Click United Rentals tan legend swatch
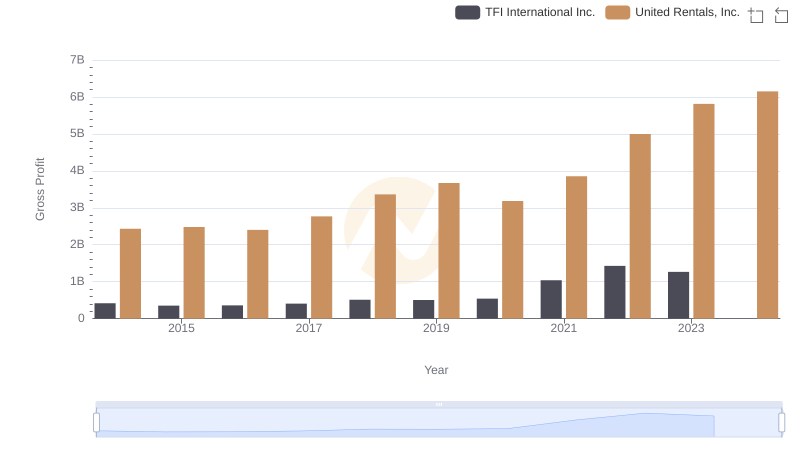The height and width of the screenshot is (461, 800). [617, 12]
